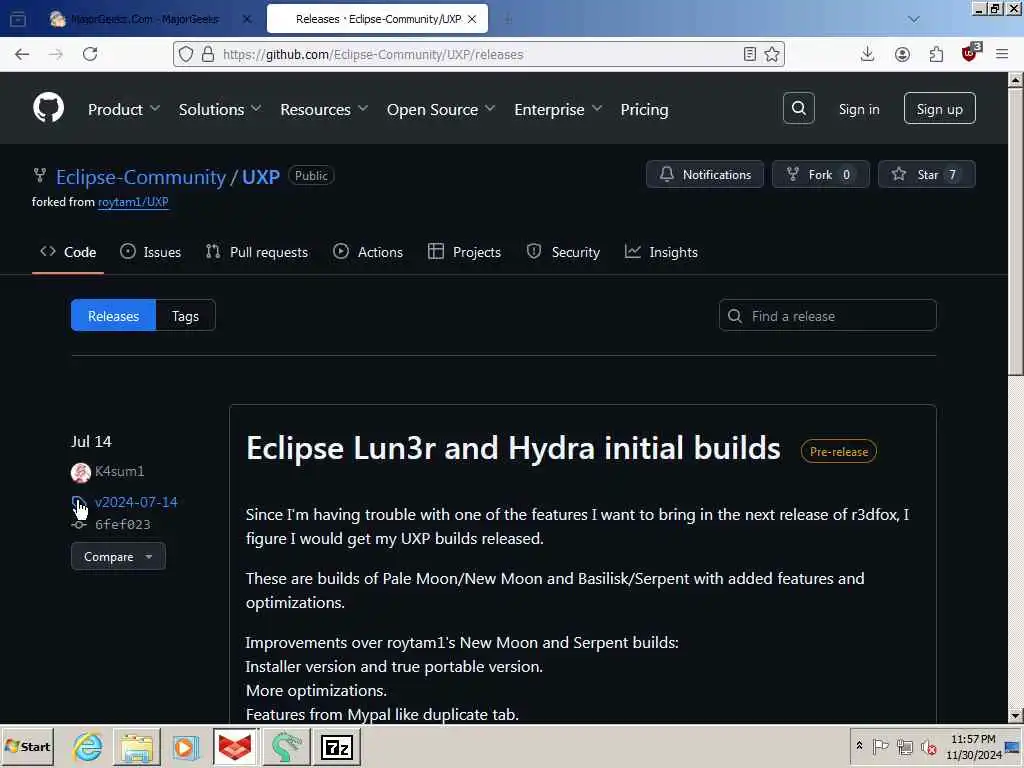The width and height of the screenshot is (1024, 768).
Task: Open the Security tab
Action: click(563, 252)
